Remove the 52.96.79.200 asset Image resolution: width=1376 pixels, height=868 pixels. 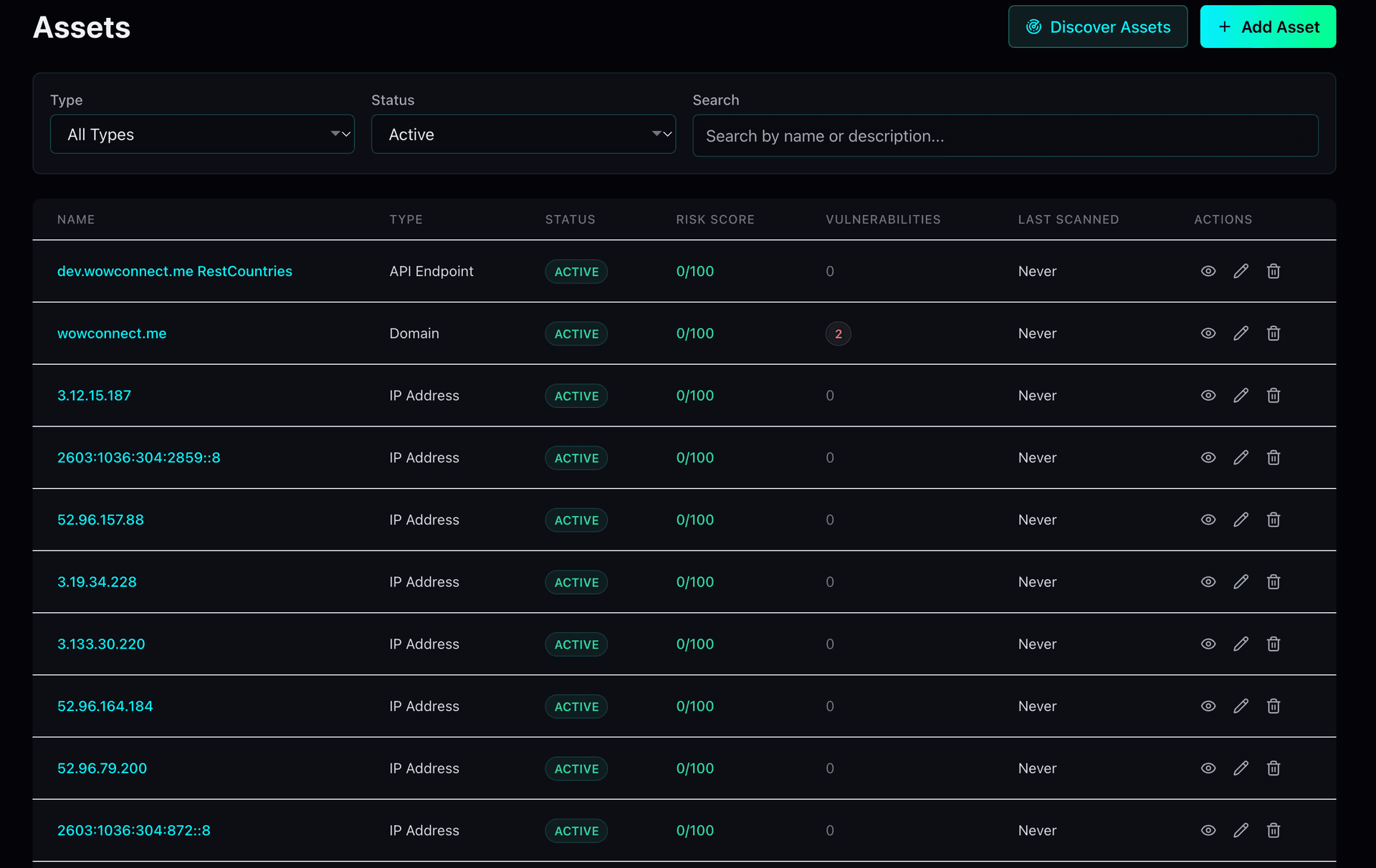[1273, 768]
